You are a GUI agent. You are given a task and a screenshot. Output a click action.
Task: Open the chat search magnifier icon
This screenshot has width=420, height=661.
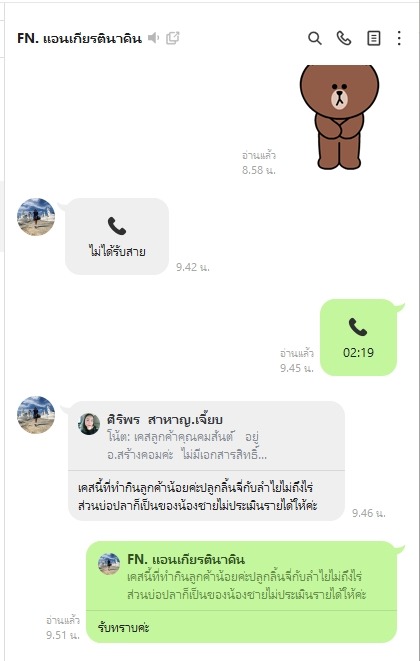click(x=315, y=38)
